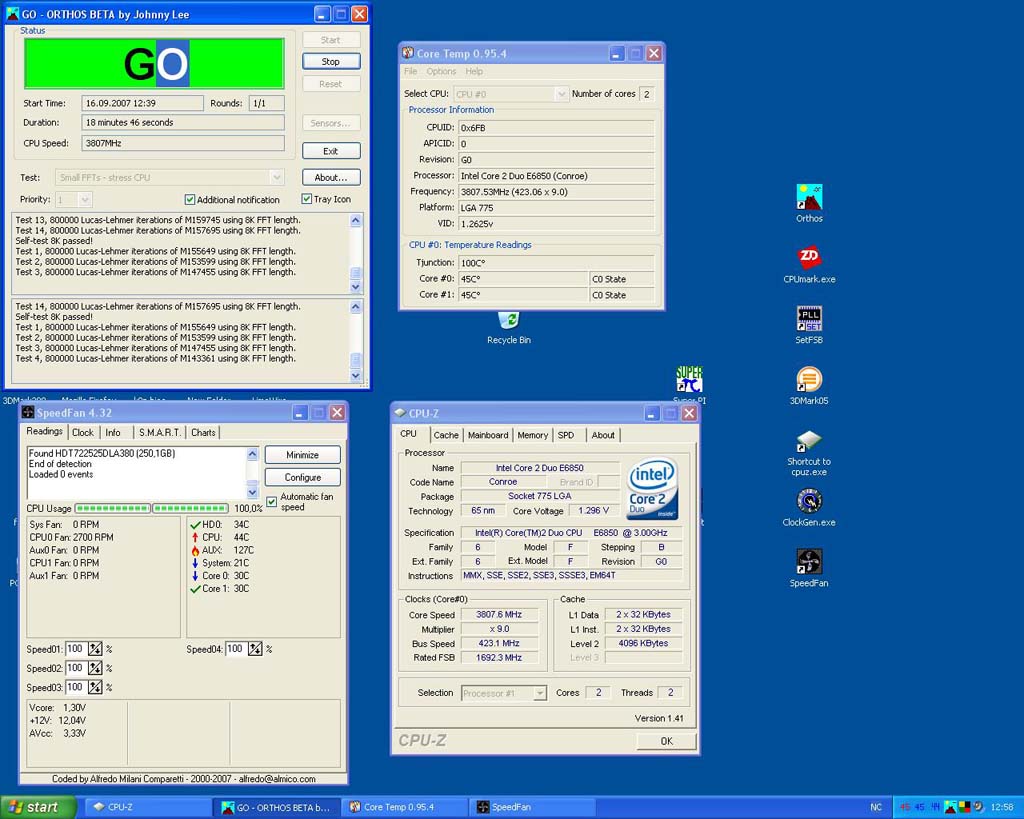1024x819 pixels.
Task: Switch to the Cache tab in CPU-Z
Action: tap(446, 435)
